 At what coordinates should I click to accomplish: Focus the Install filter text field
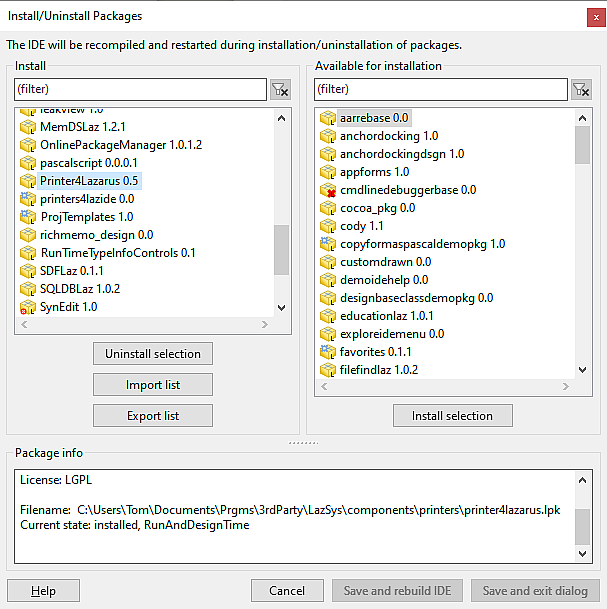[140, 90]
